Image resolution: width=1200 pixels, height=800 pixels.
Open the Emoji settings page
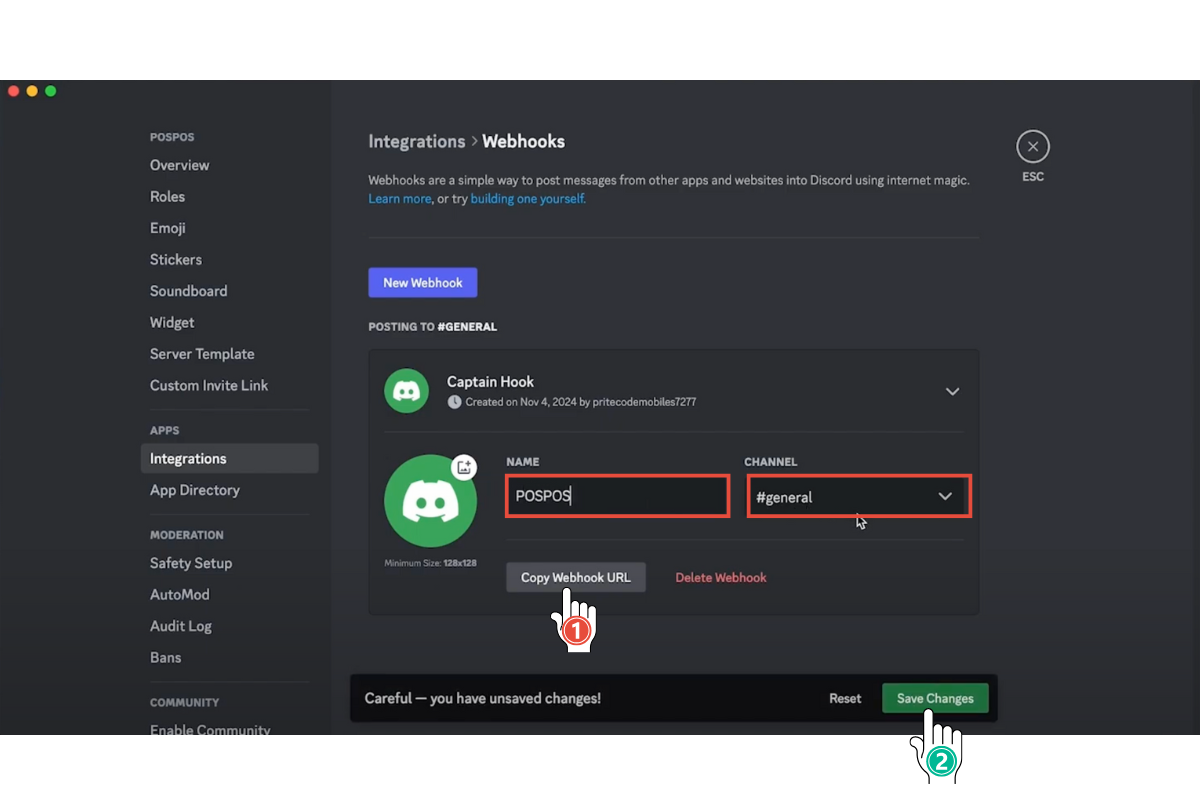coord(167,228)
